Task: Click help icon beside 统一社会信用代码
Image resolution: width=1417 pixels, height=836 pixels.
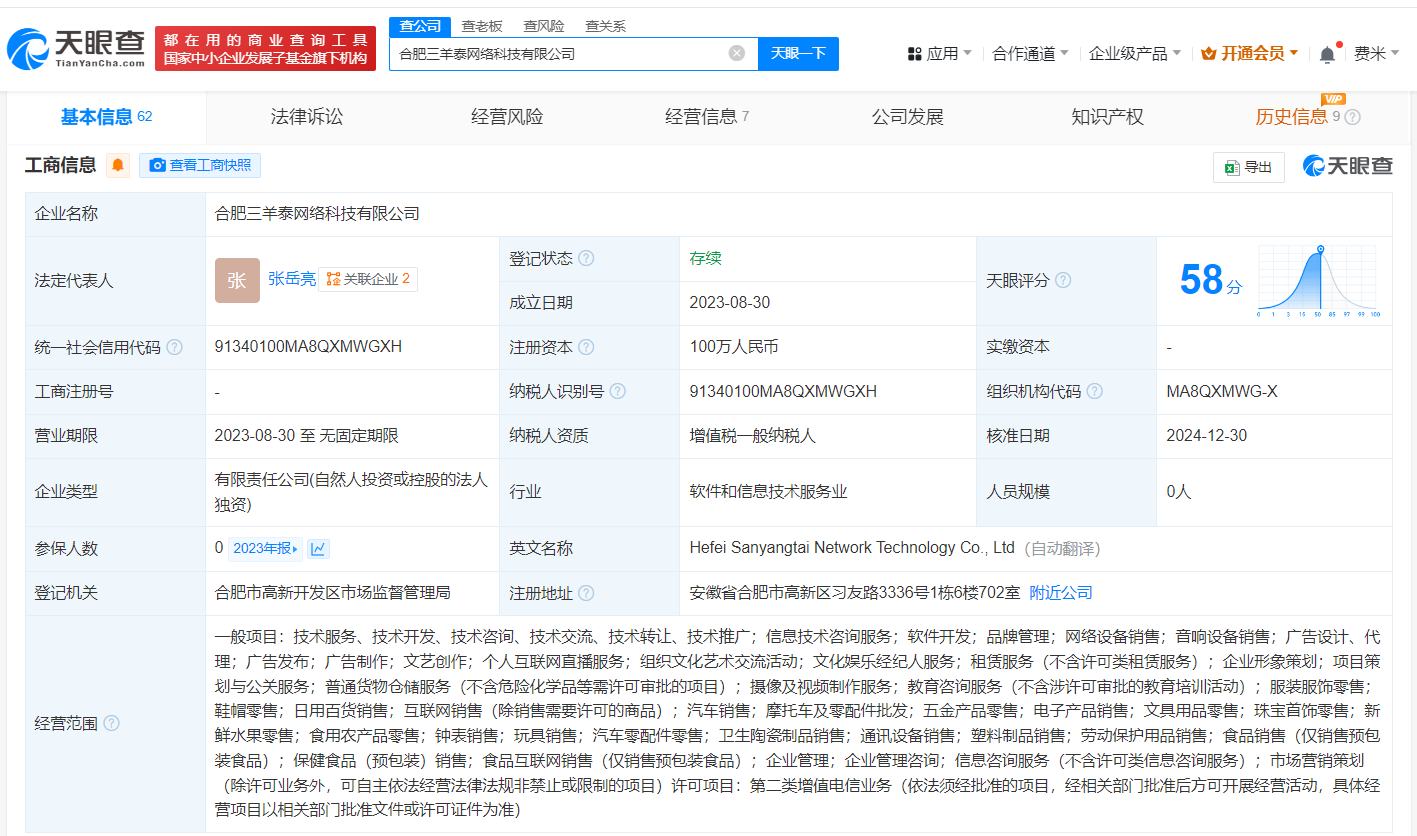Action: tap(174, 347)
